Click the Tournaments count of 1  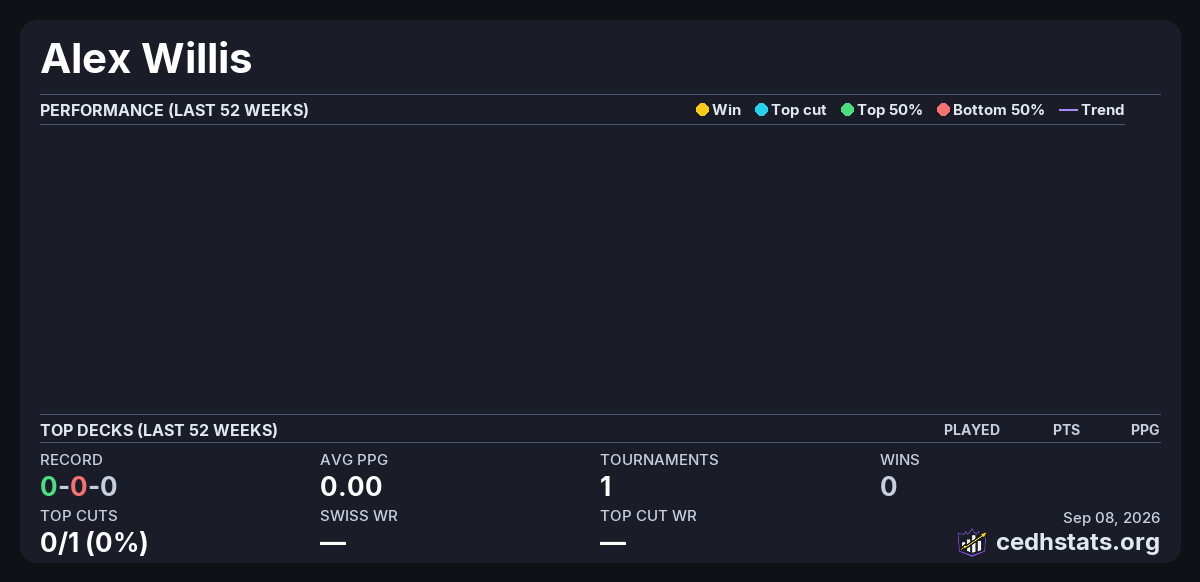(x=606, y=487)
